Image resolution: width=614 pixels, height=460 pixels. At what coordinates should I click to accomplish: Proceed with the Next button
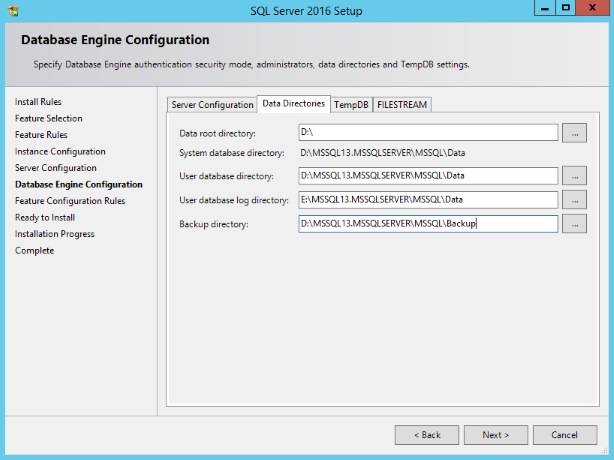(x=496, y=435)
